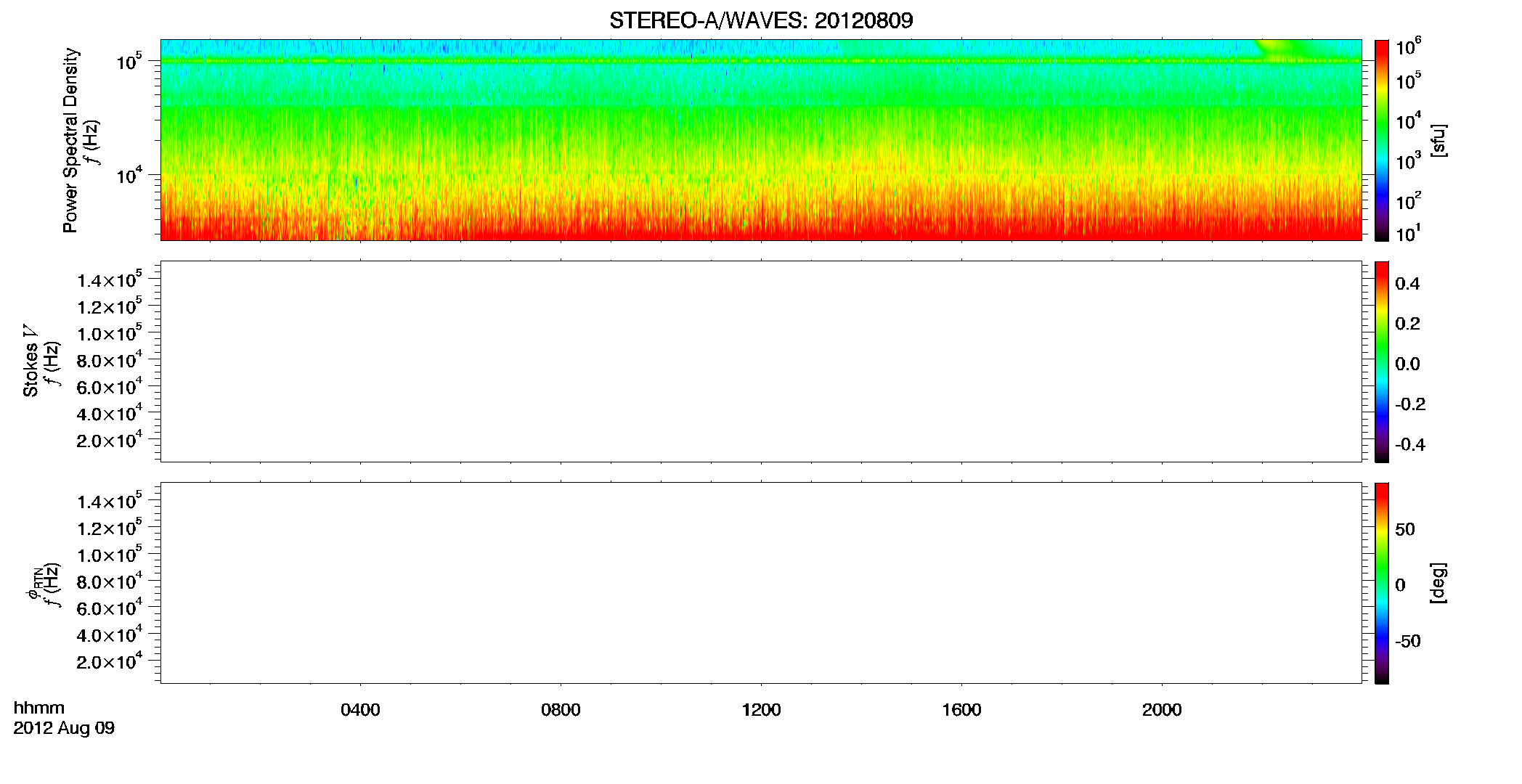This screenshot has height=784, width=1522.
Task: Click the 2012 Aug 09 date label
Action: 64,728
